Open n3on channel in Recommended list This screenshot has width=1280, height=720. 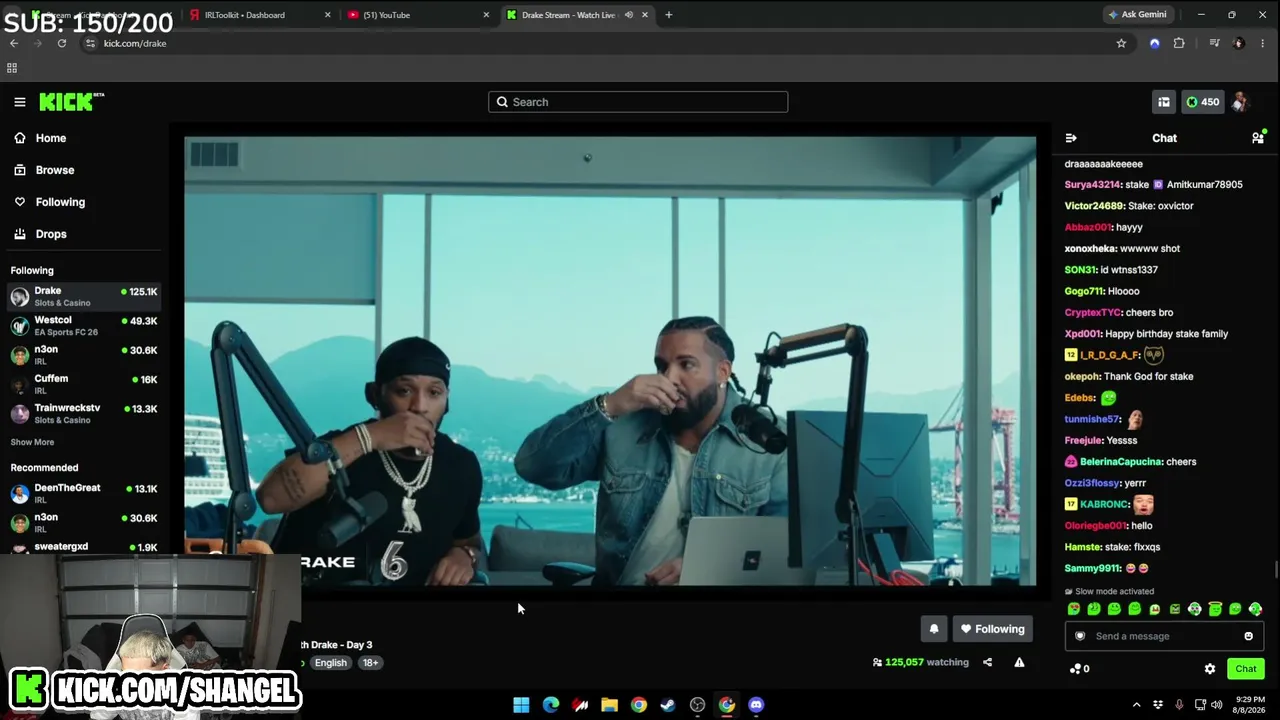[84, 522]
